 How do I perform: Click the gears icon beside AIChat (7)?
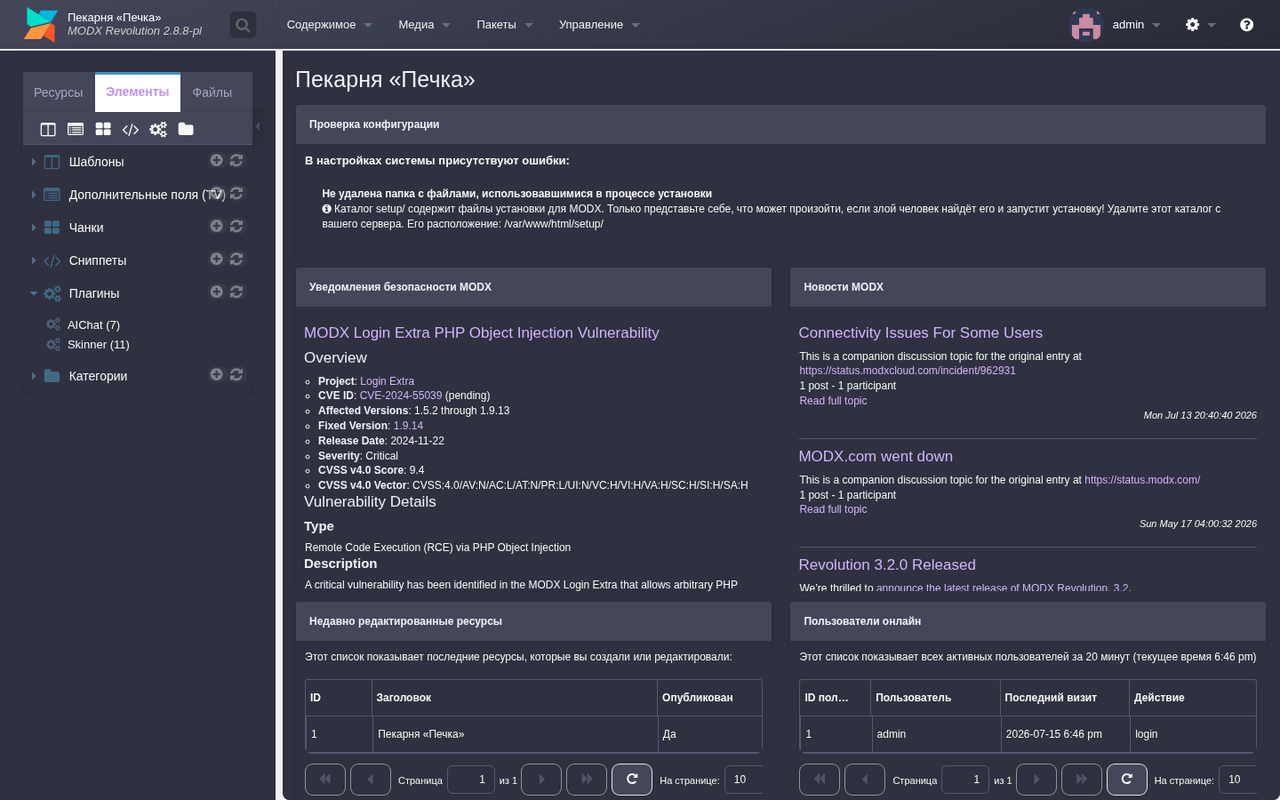[54, 325]
